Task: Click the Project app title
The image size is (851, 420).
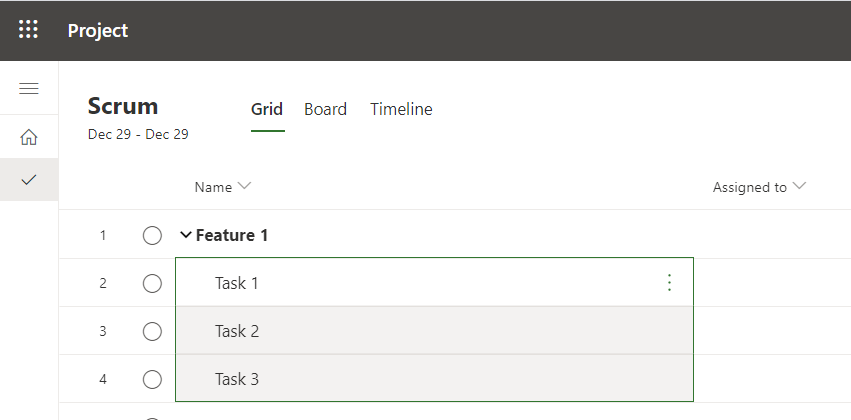Action: [x=98, y=30]
